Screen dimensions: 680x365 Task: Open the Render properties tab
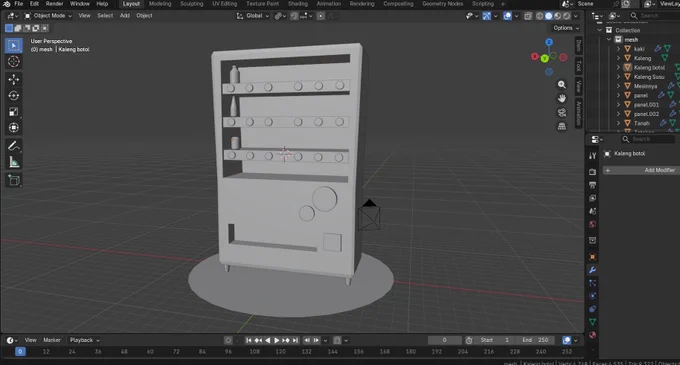(592, 172)
